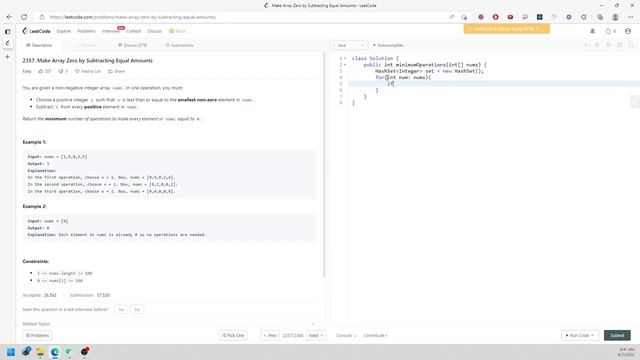Click Add to List
The image size is (640, 360).
(x=88, y=71)
